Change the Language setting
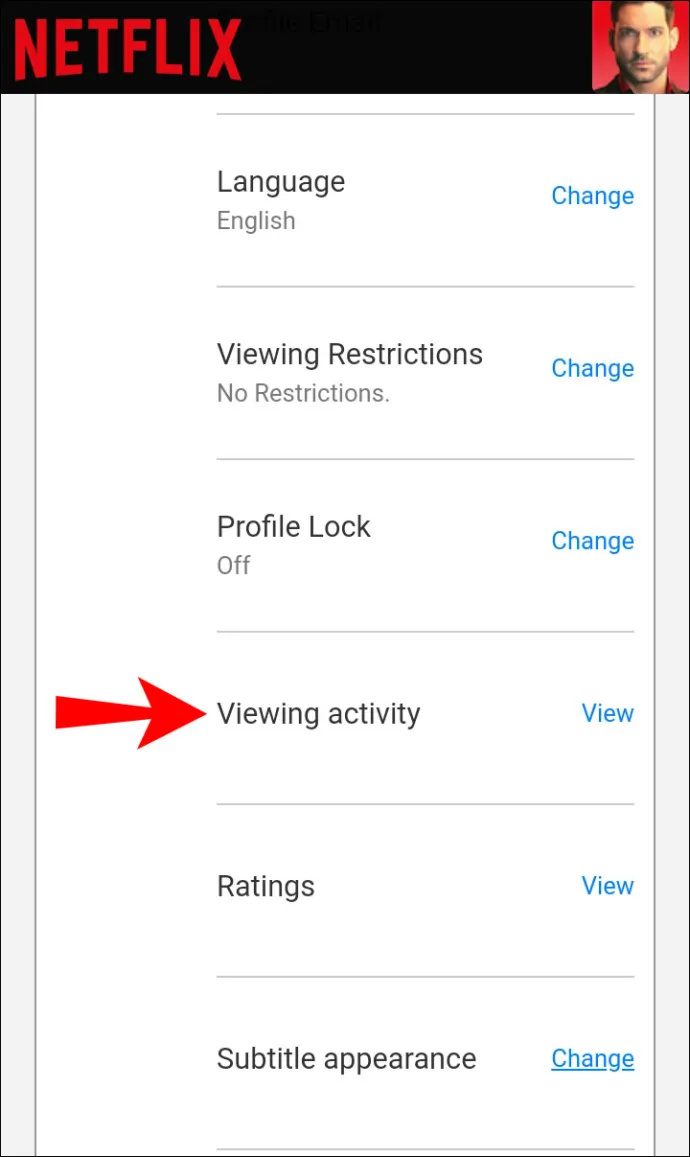Viewport: 690px width, 1157px height. point(593,196)
